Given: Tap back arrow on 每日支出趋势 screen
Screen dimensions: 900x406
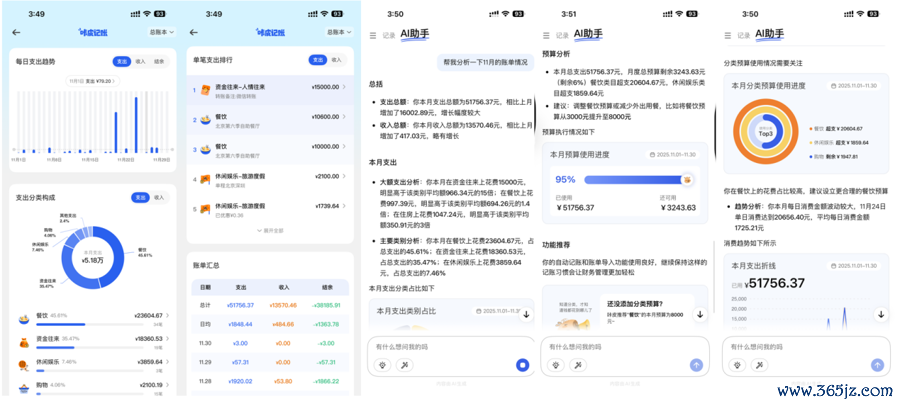Looking at the screenshot, I should point(16,32).
